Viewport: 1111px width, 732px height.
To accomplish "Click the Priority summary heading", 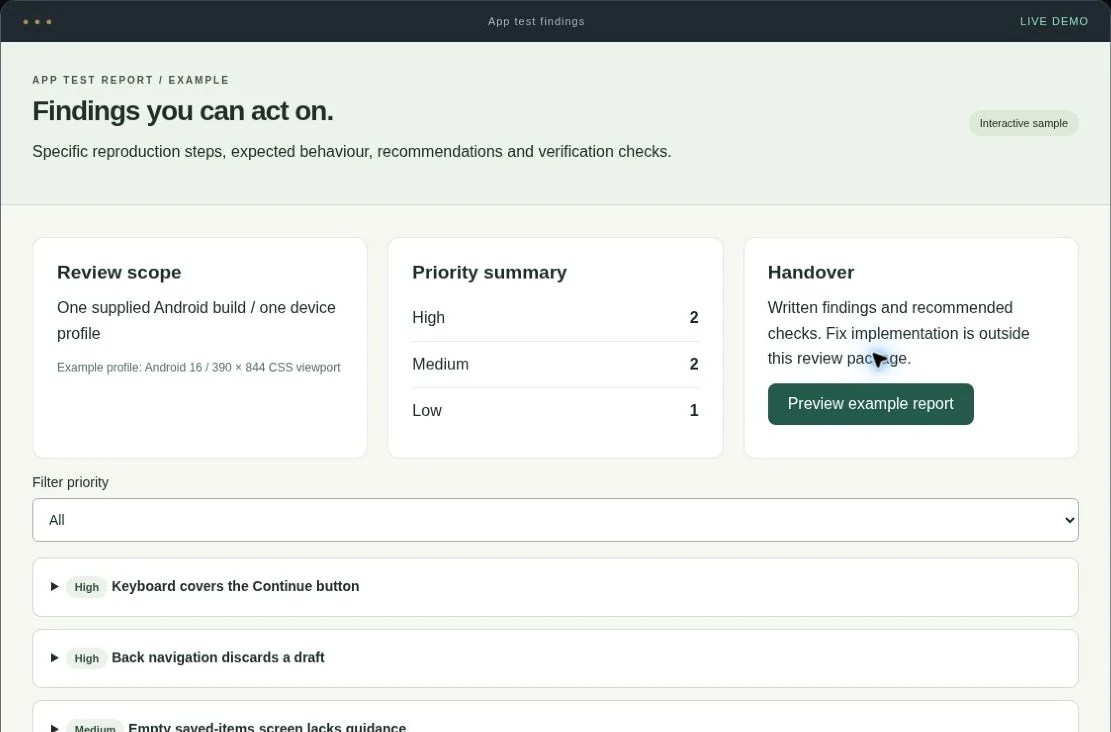I will click(490, 273).
